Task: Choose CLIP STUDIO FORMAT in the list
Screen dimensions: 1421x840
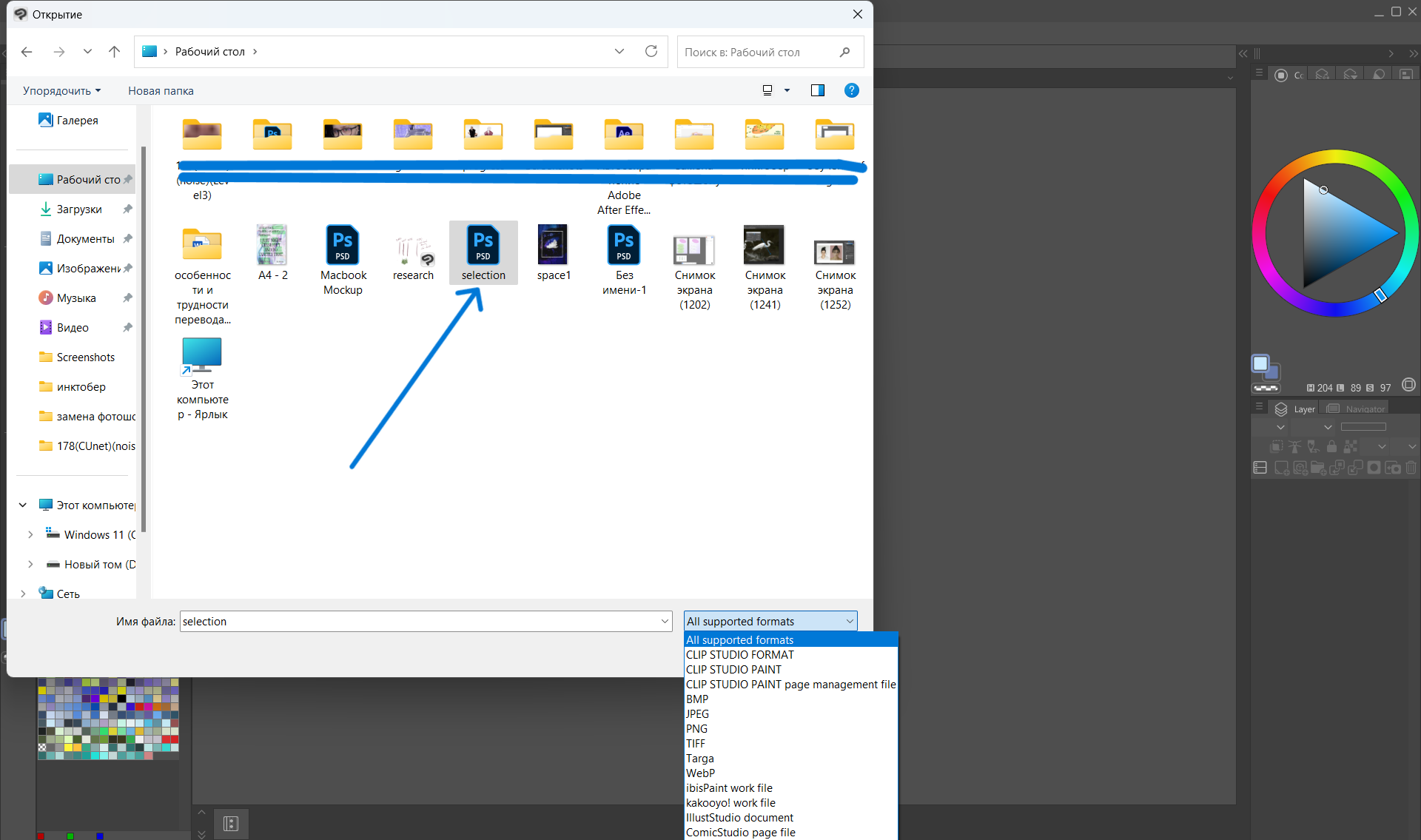Action: point(739,654)
